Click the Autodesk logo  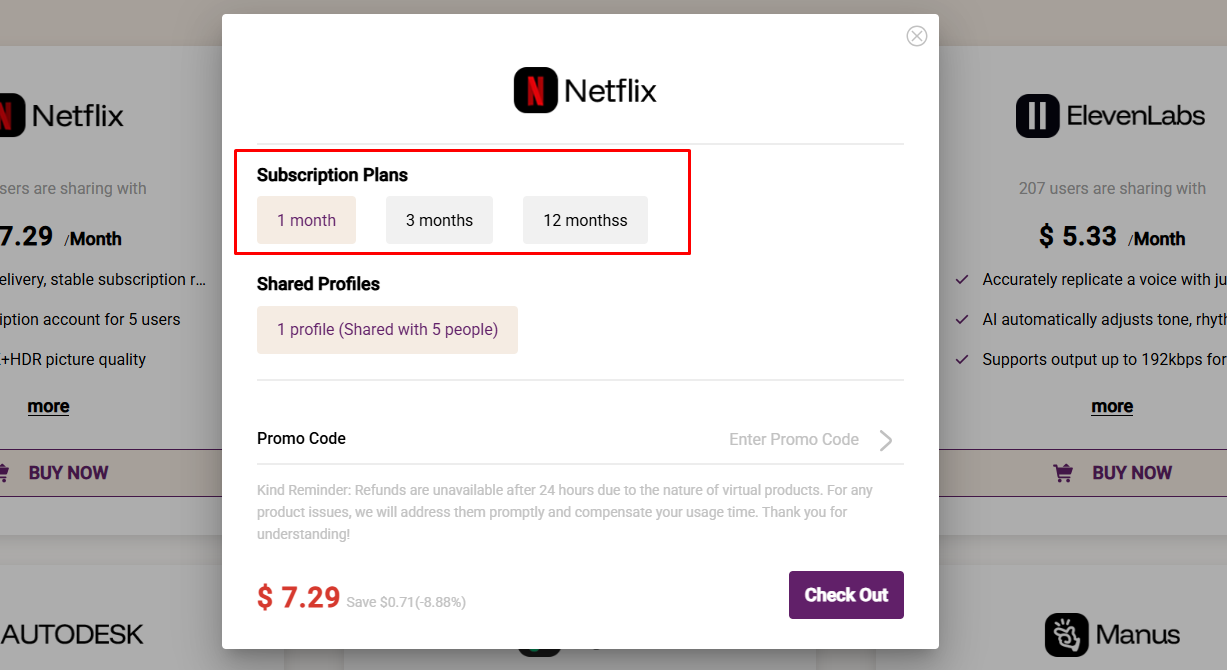(x=72, y=634)
